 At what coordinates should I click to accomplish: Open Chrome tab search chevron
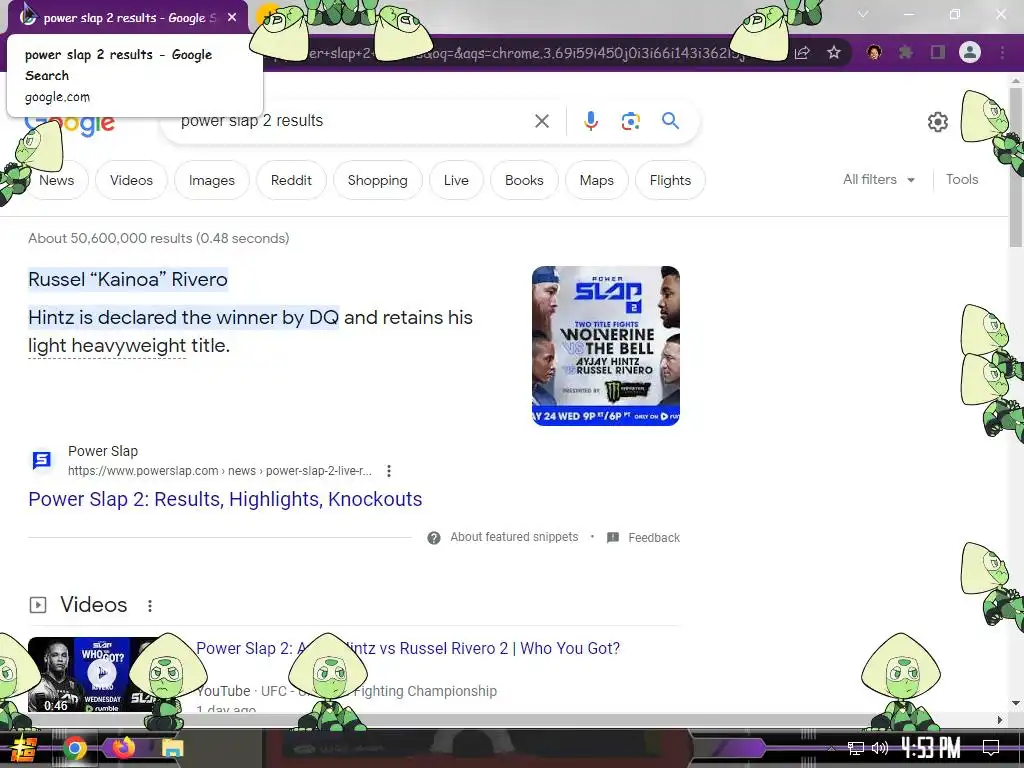[x=863, y=14]
